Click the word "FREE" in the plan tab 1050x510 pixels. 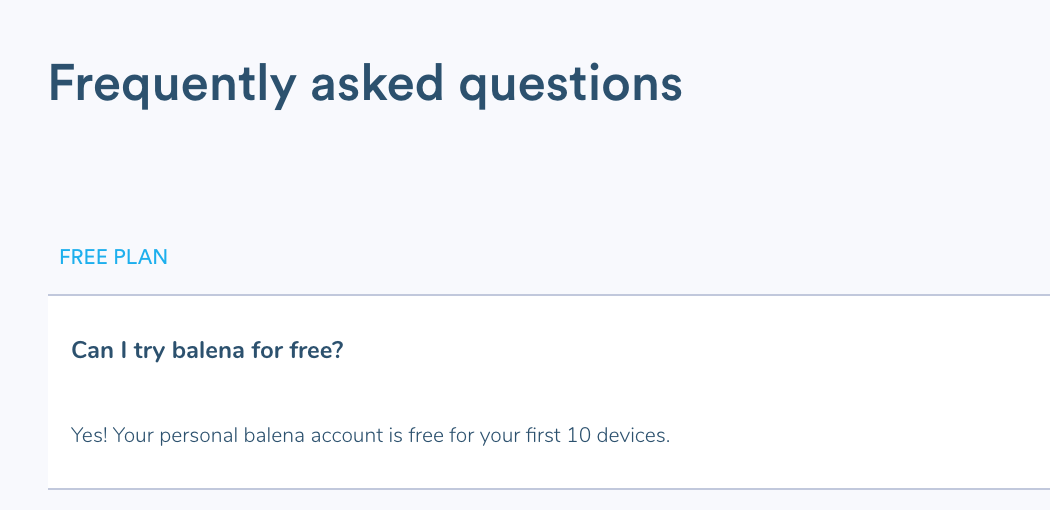tap(83, 257)
